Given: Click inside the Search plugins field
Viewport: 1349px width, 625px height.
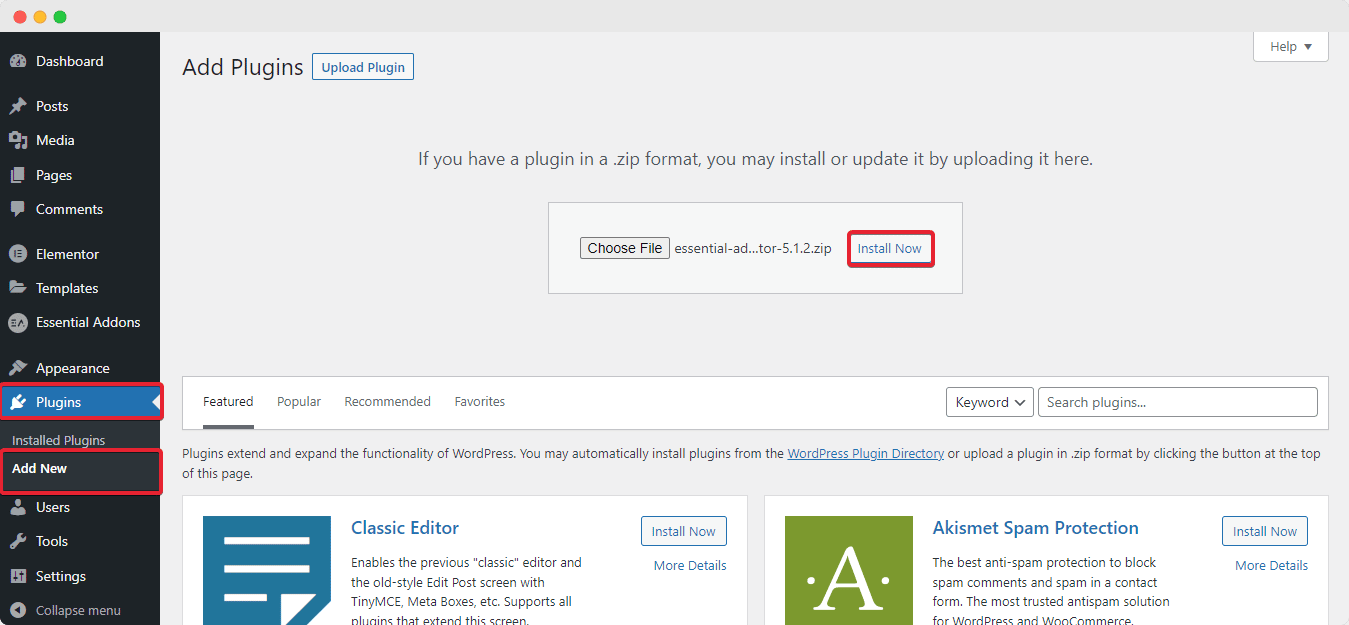Looking at the screenshot, I should pyautogui.click(x=1177, y=401).
